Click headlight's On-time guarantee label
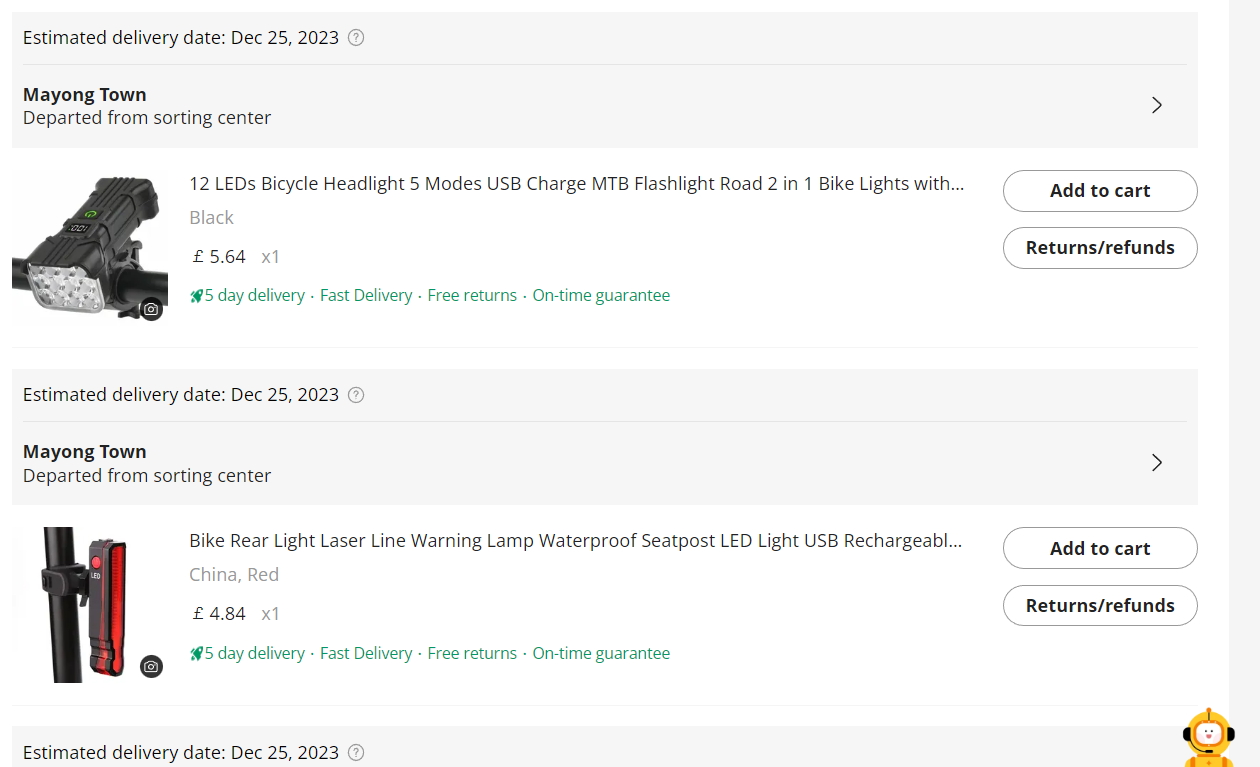This screenshot has height=767, width=1260. 601,296
